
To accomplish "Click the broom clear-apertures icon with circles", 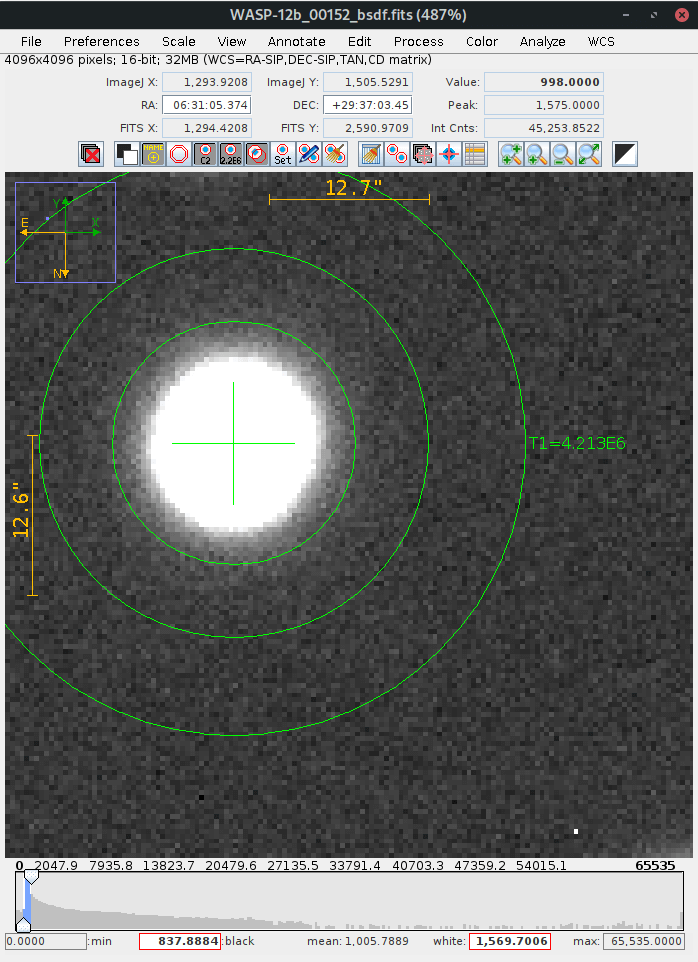I will pyautogui.click(x=335, y=153).
